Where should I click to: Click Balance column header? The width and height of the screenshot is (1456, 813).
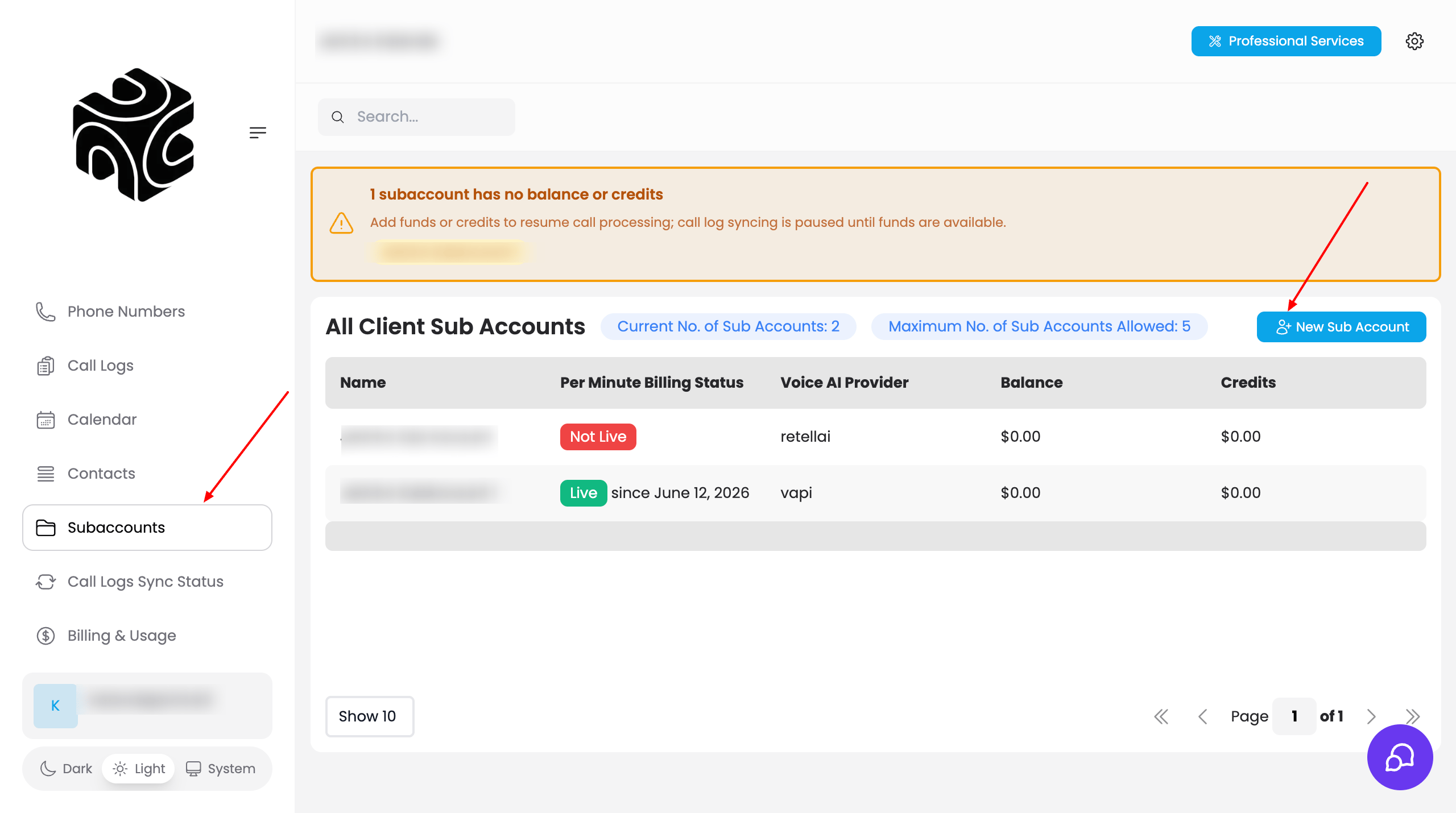click(1031, 383)
